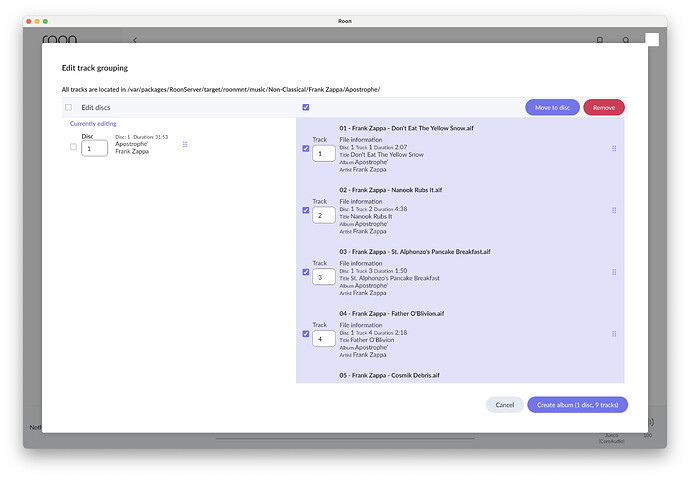Click drag handle for Father O'Blivion
The height and width of the screenshot is (479, 690).
(x=614, y=334)
